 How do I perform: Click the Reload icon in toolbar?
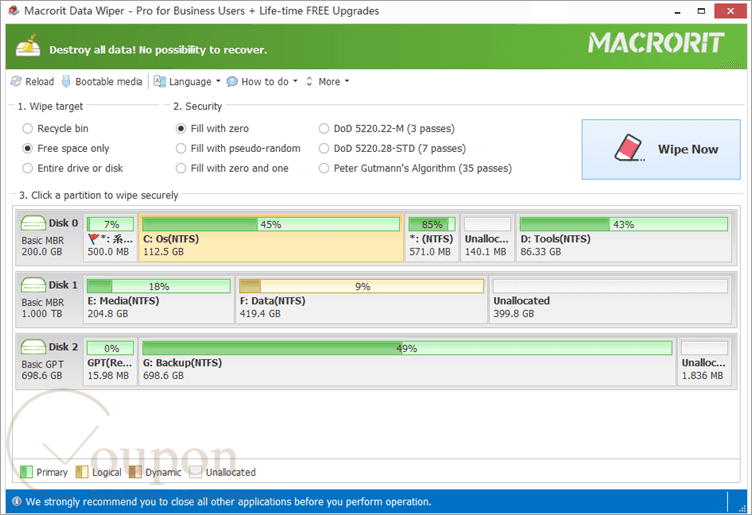tap(16, 82)
